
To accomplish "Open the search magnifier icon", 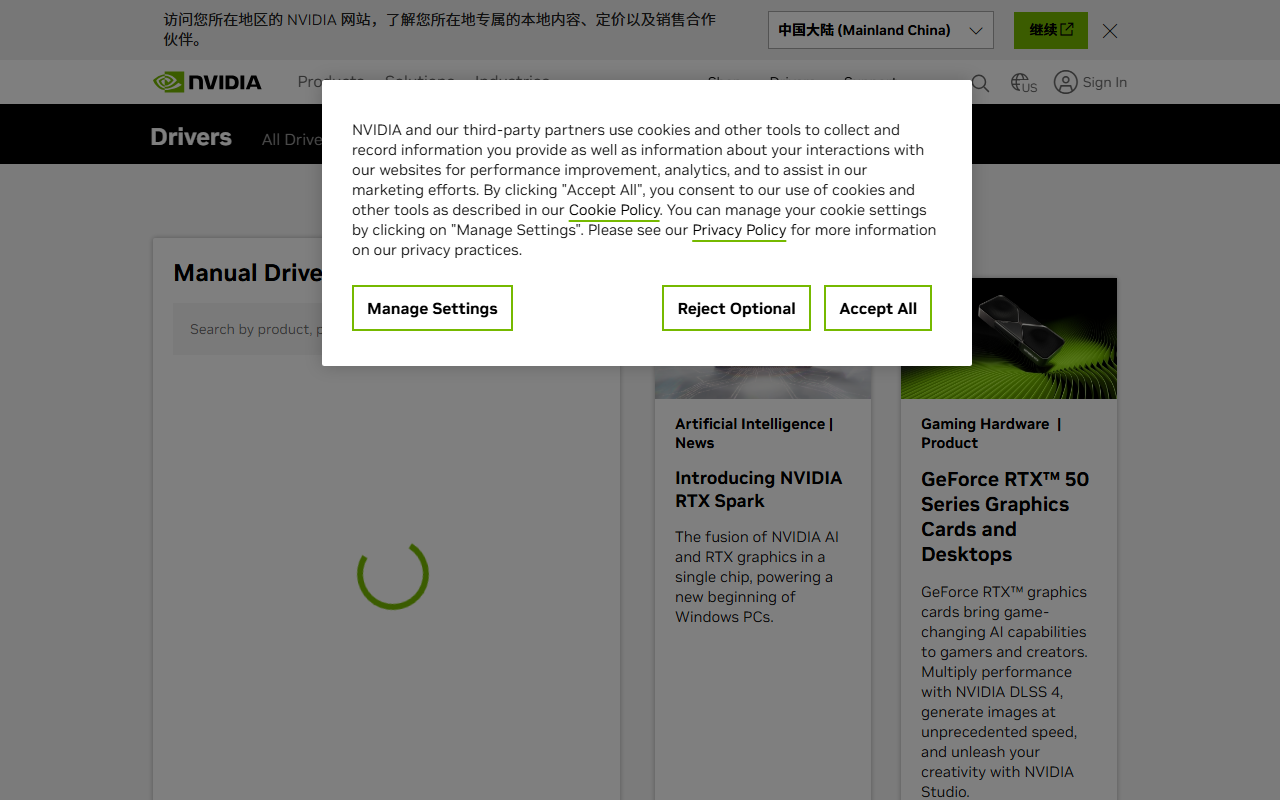I will (980, 83).
